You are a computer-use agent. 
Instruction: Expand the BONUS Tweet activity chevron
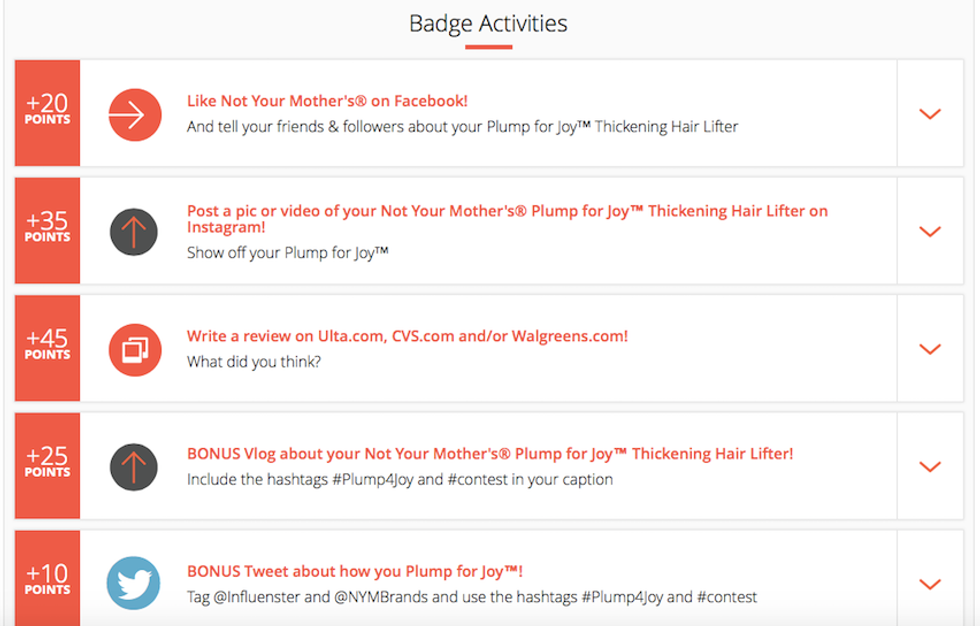click(930, 584)
